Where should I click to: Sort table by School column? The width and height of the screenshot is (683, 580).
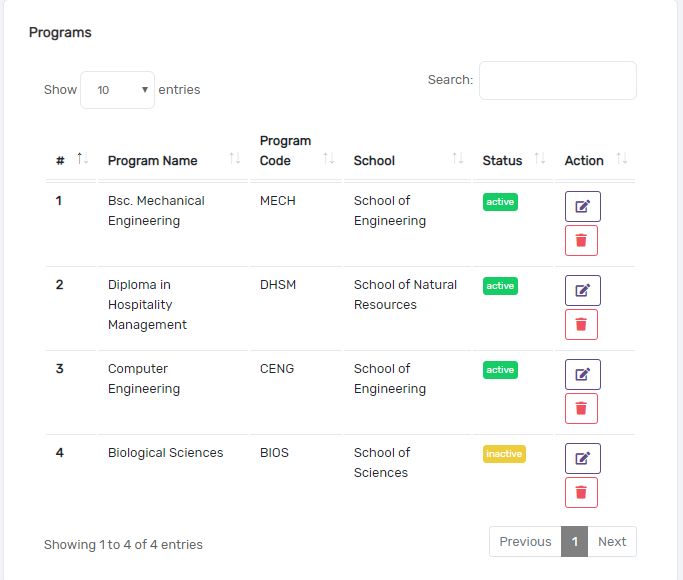(374, 160)
